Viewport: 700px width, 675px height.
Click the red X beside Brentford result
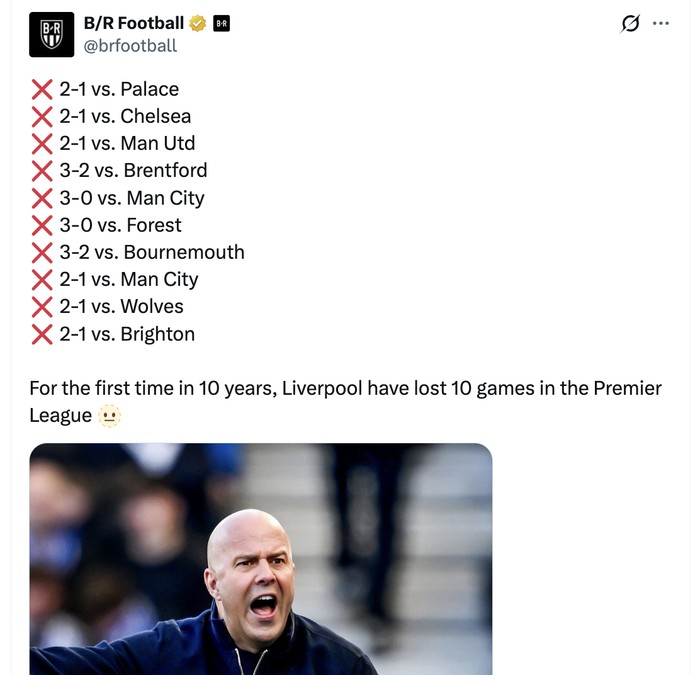42,171
